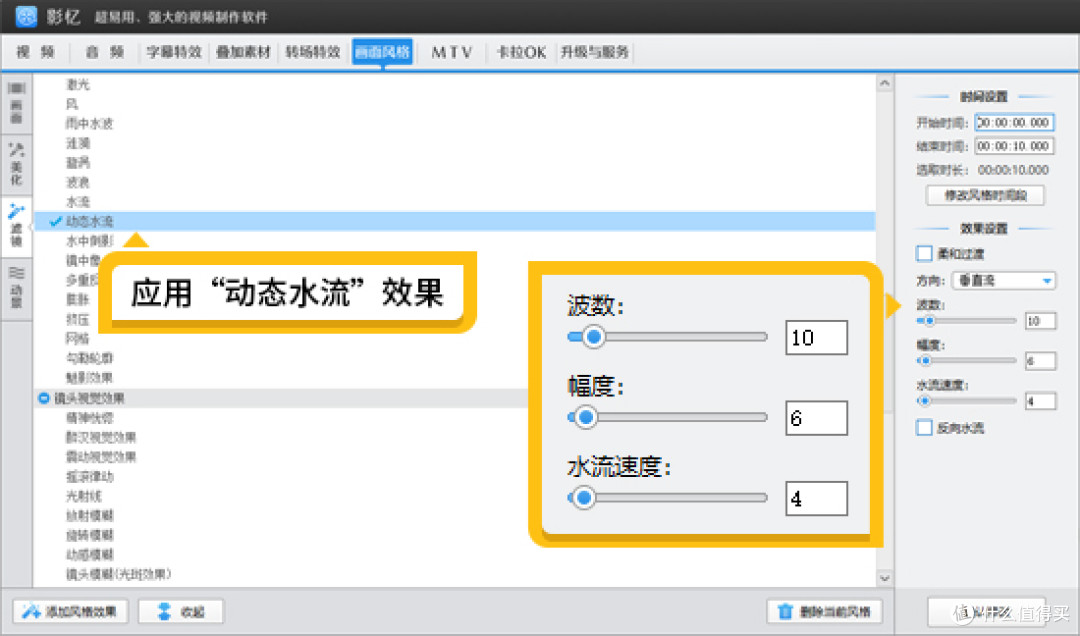Click the small 水流速度 value field showing 4
Screen dimensions: 1080x636
(x=1040, y=401)
